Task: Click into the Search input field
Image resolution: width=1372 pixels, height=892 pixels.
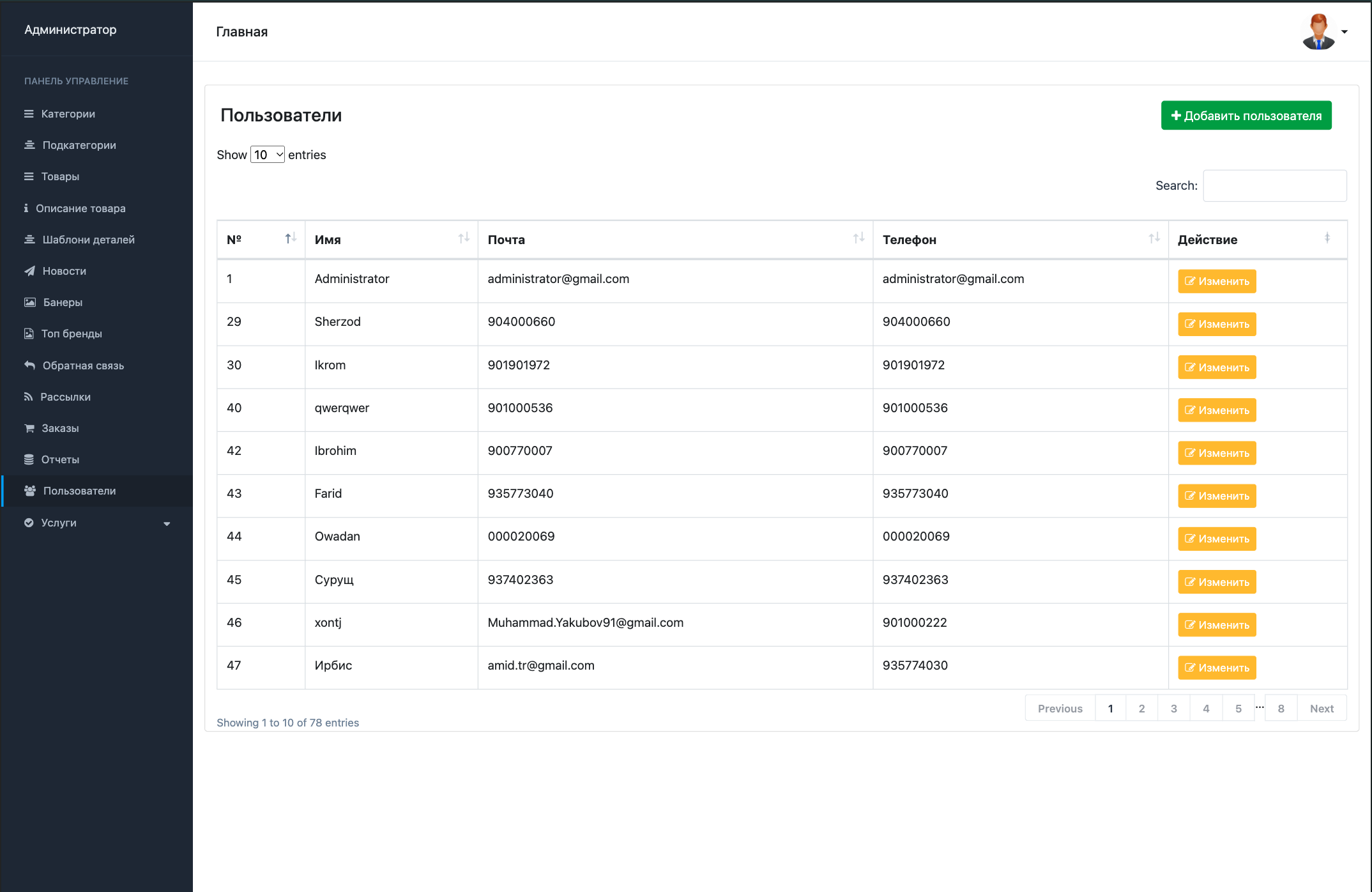Action: (x=1275, y=186)
